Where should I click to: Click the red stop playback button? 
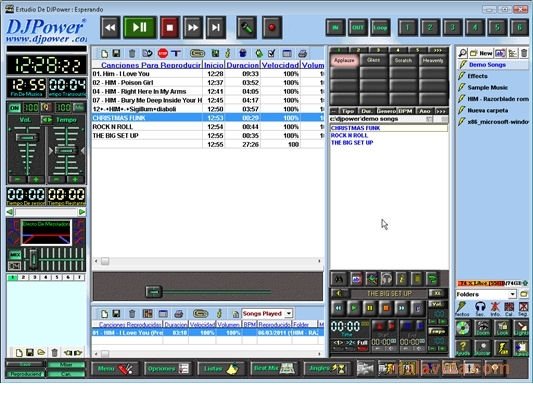(170, 27)
